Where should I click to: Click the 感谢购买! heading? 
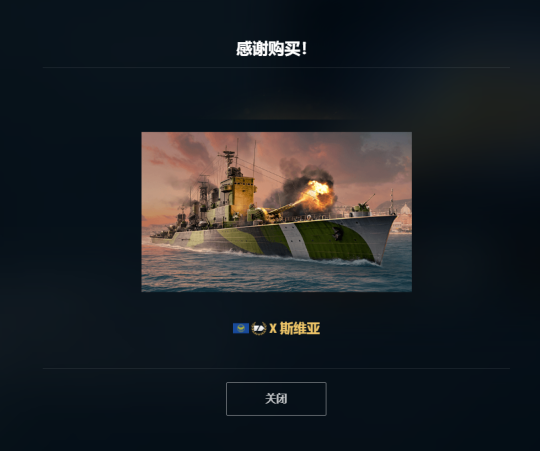tap(272, 49)
